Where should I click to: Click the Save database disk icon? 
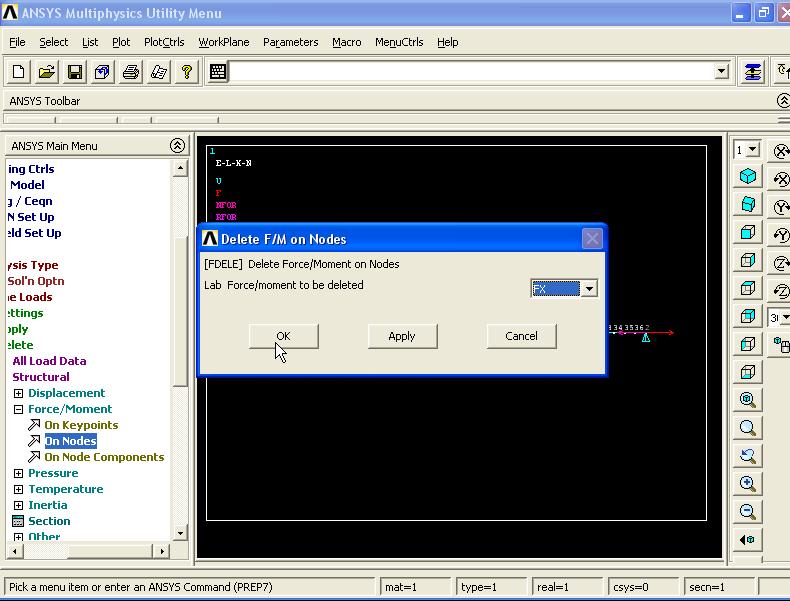pos(75,72)
